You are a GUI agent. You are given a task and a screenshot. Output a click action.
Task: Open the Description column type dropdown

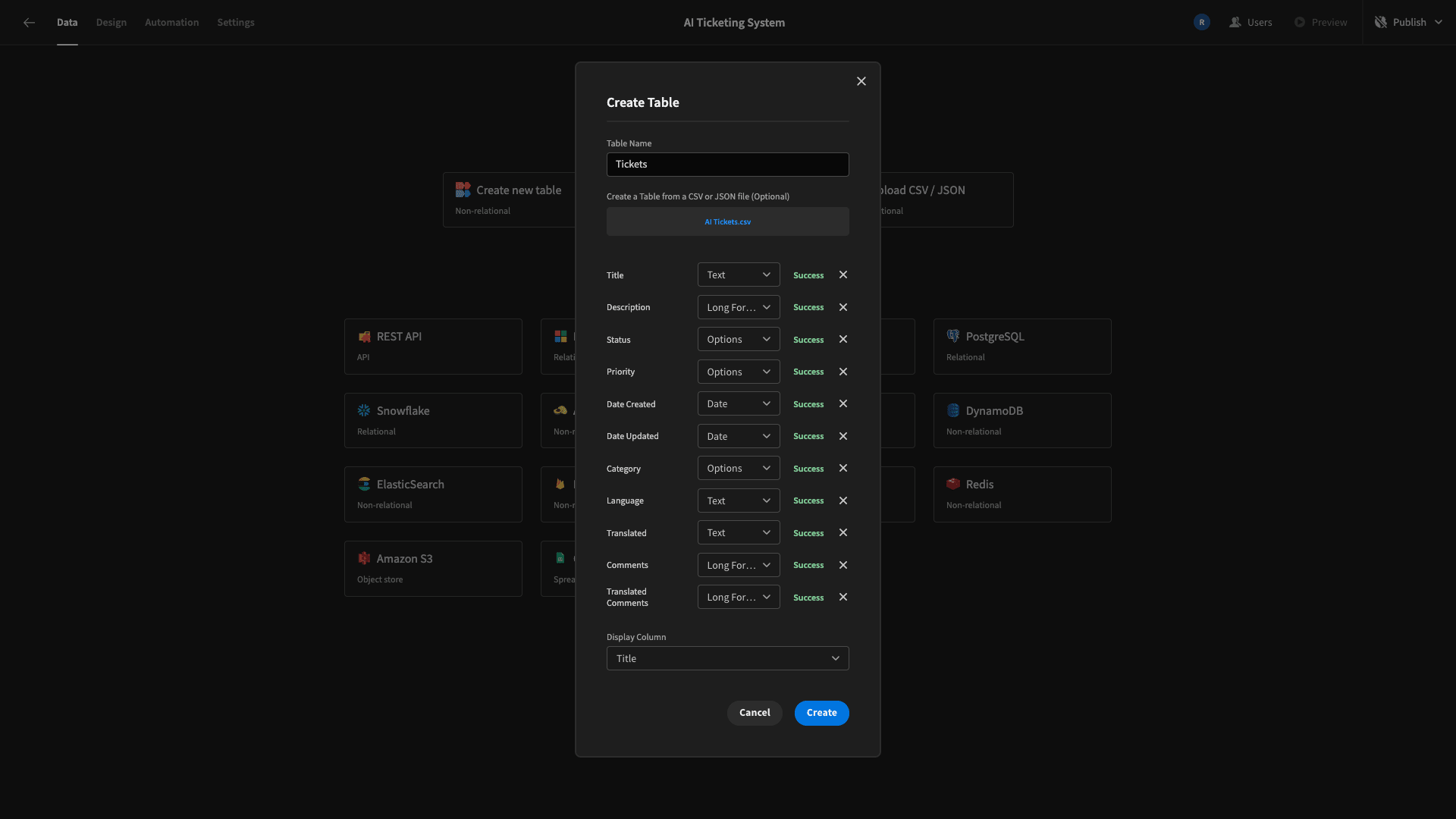(739, 307)
